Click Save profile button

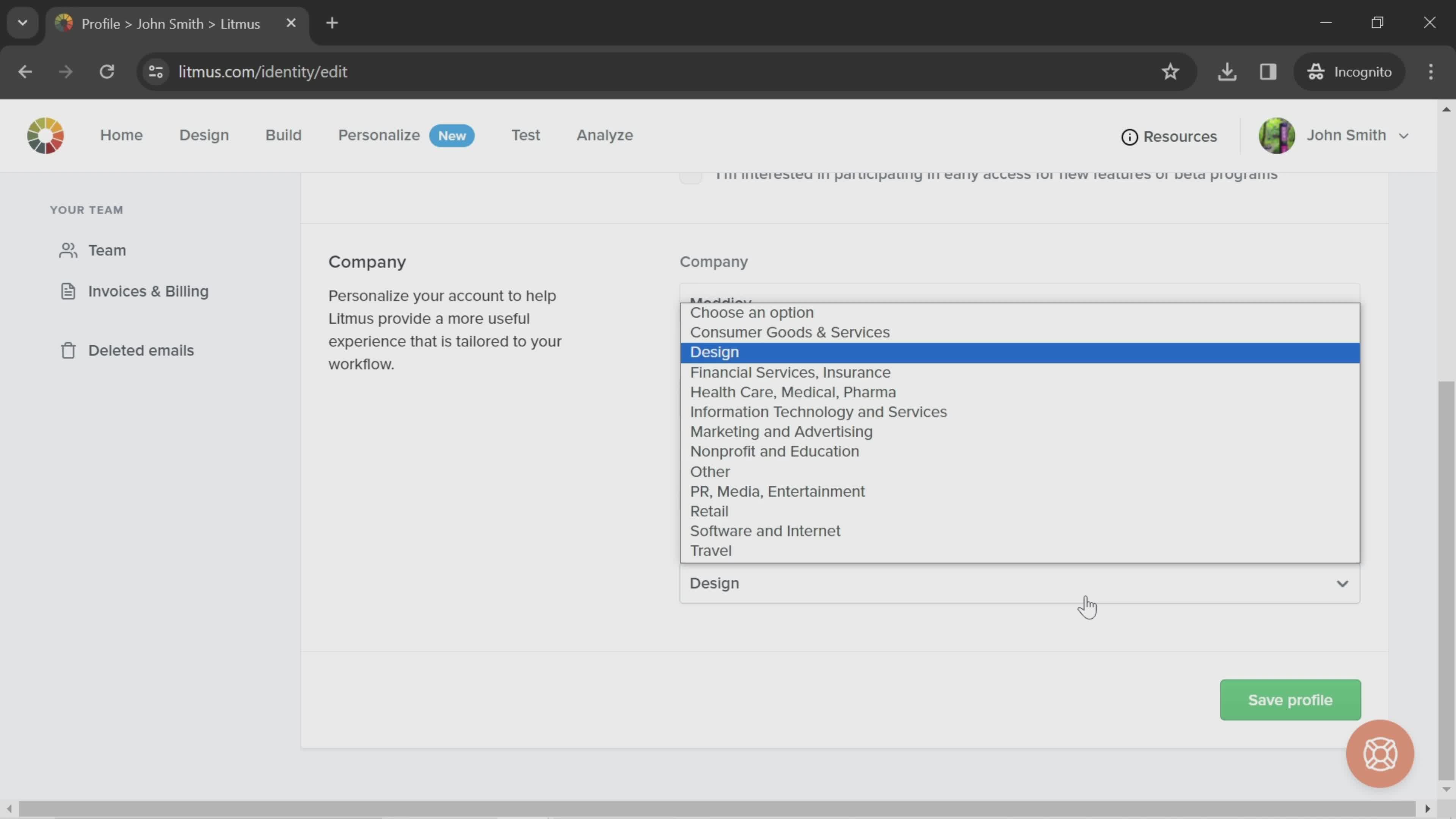click(1291, 700)
